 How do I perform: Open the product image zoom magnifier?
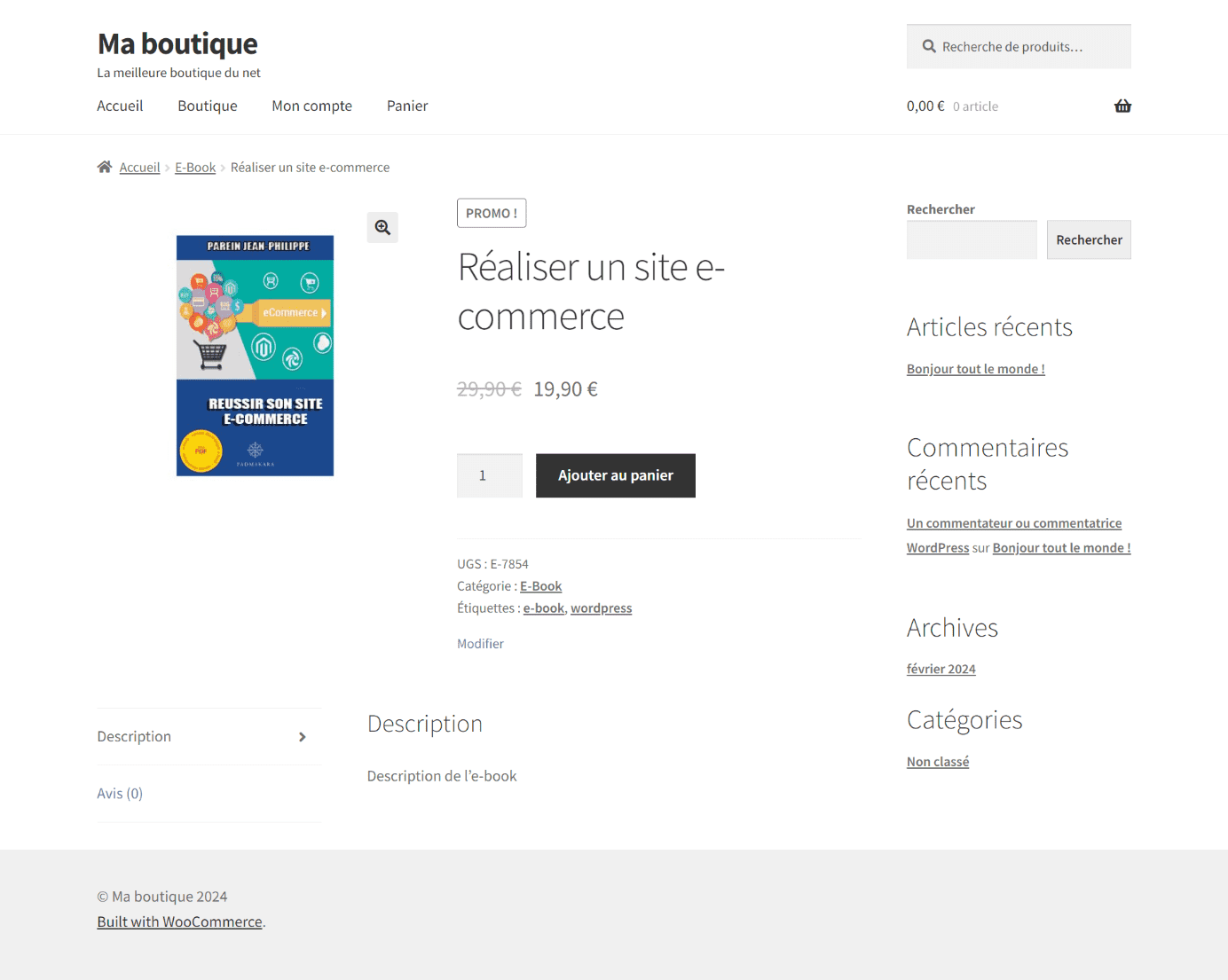pos(382,227)
